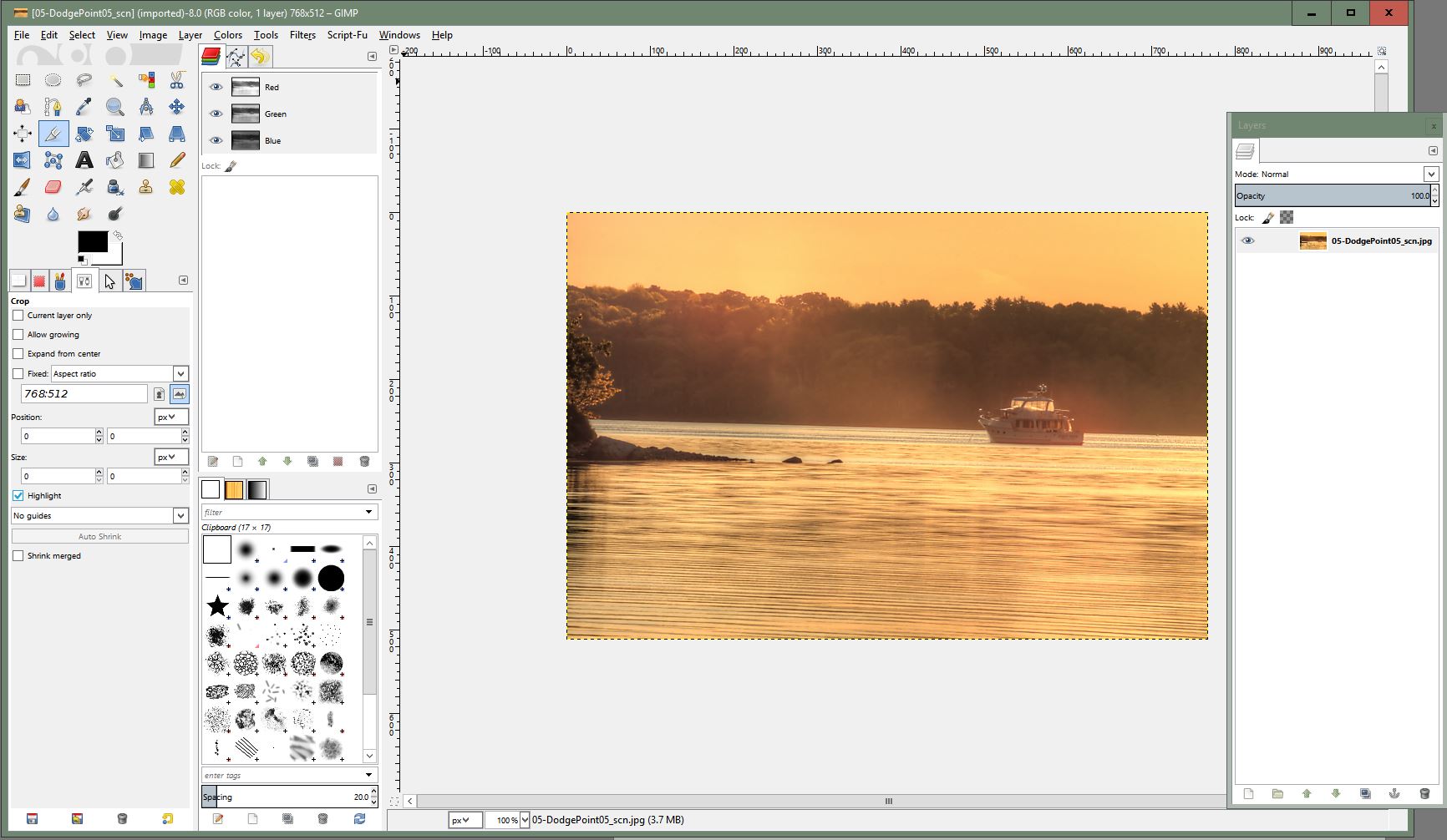Hide the Green channel

click(216, 114)
